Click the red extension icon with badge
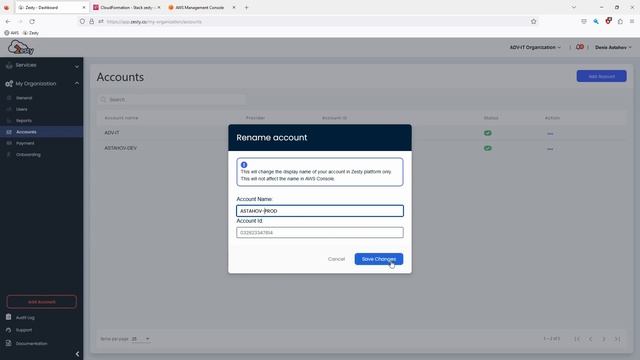Viewport: 640px width, 360px height. pos(608,21)
